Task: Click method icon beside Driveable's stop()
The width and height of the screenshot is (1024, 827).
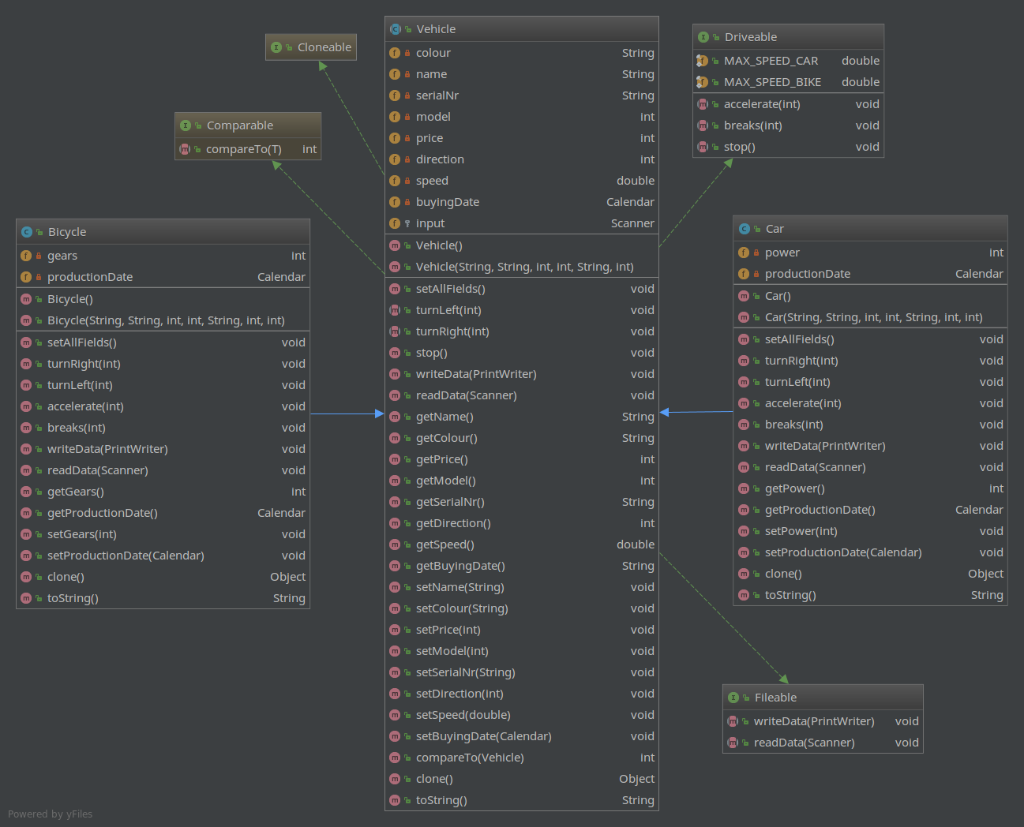Action: pyautogui.click(x=703, y=147)
